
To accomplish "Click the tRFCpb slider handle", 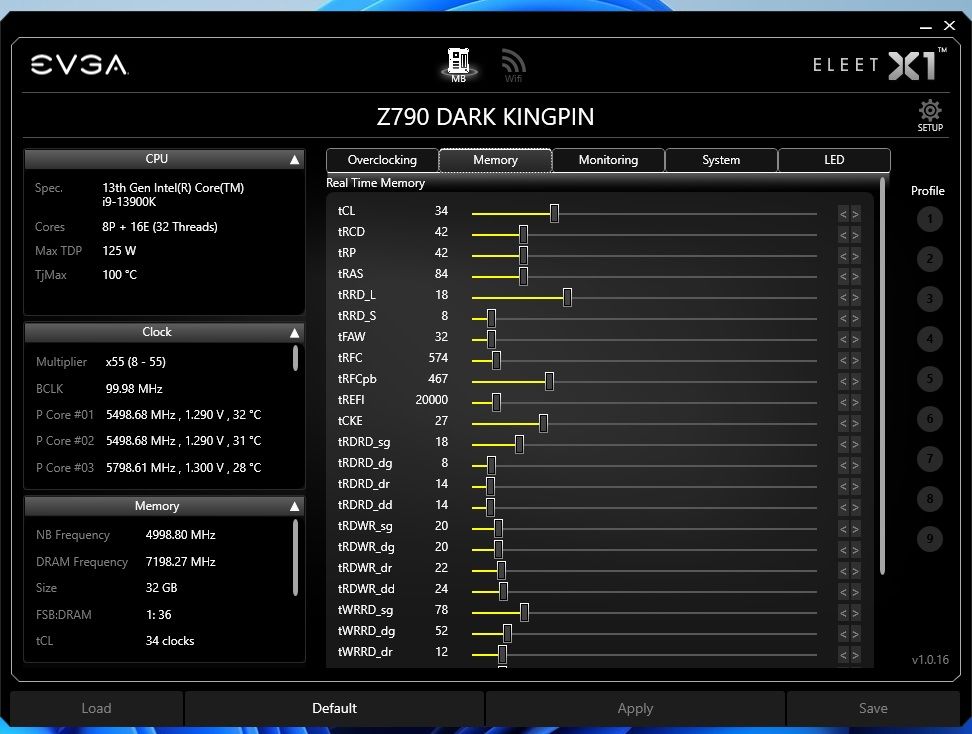I will (x=549, y=381).
